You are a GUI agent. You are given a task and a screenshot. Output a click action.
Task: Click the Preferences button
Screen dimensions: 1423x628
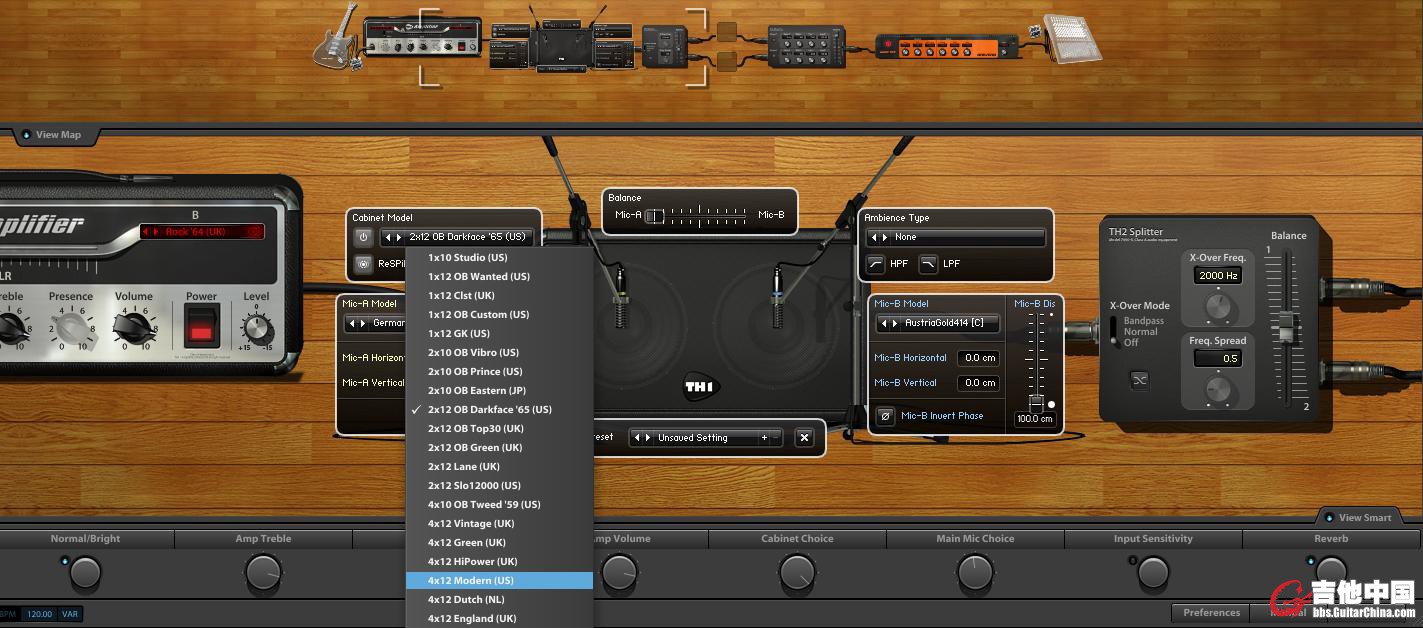click(x=1211, y=613)
